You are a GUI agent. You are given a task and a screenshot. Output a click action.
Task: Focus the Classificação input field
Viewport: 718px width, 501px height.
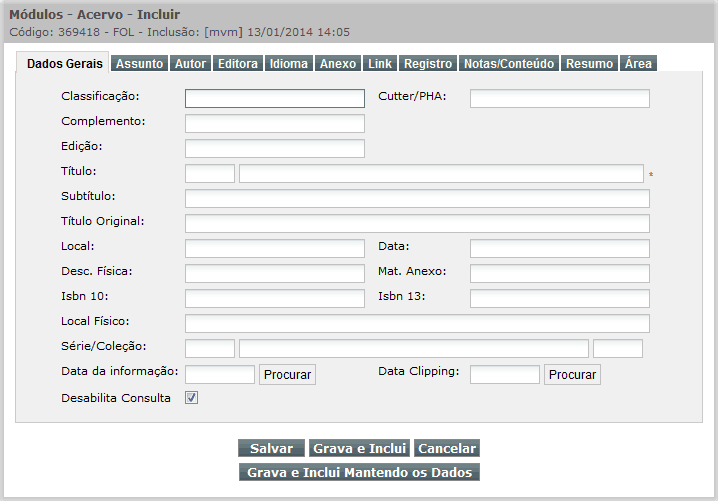(x=275, y=98)
